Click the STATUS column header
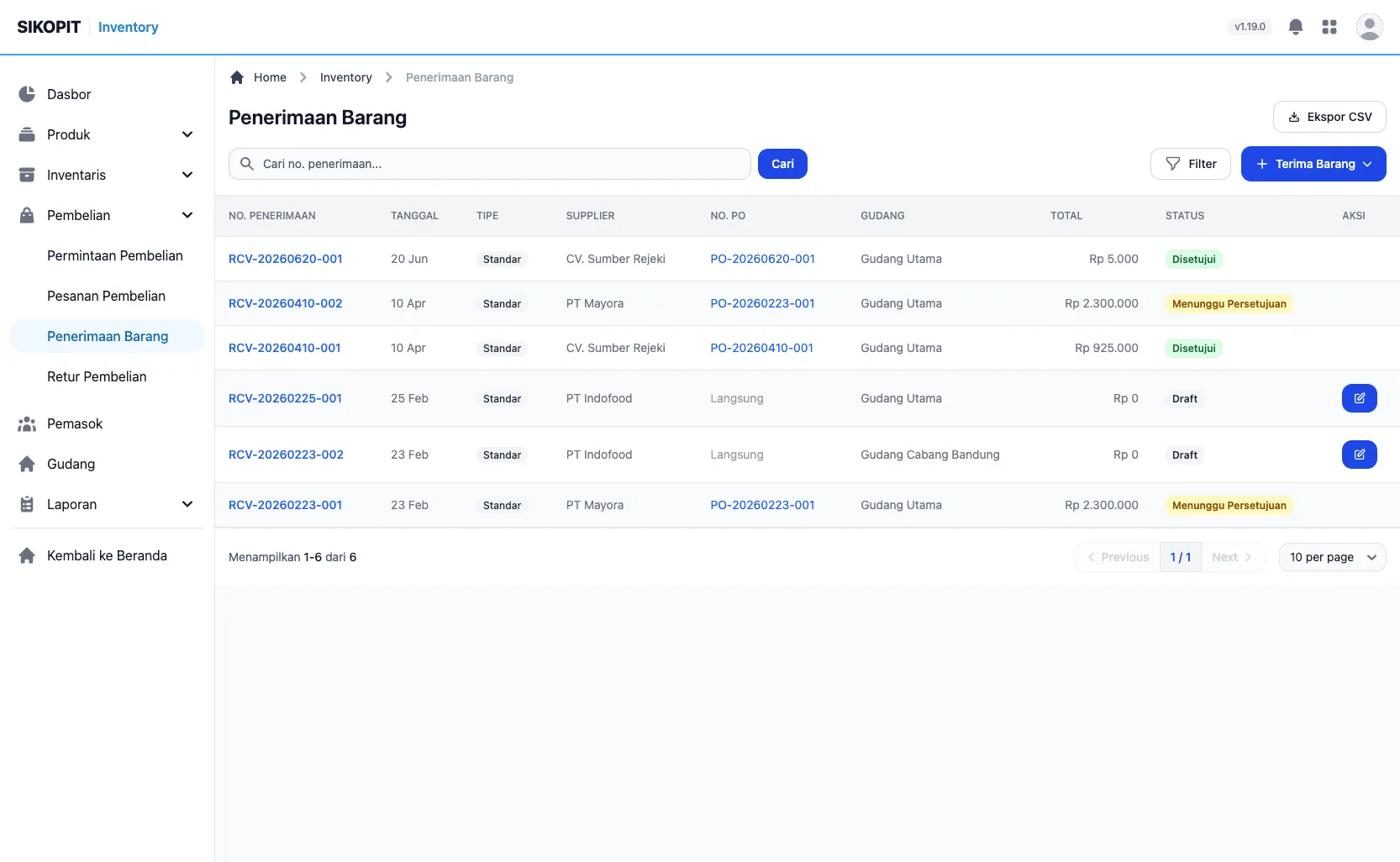This screenshot has height=862, width=1400. (1185, 216)
